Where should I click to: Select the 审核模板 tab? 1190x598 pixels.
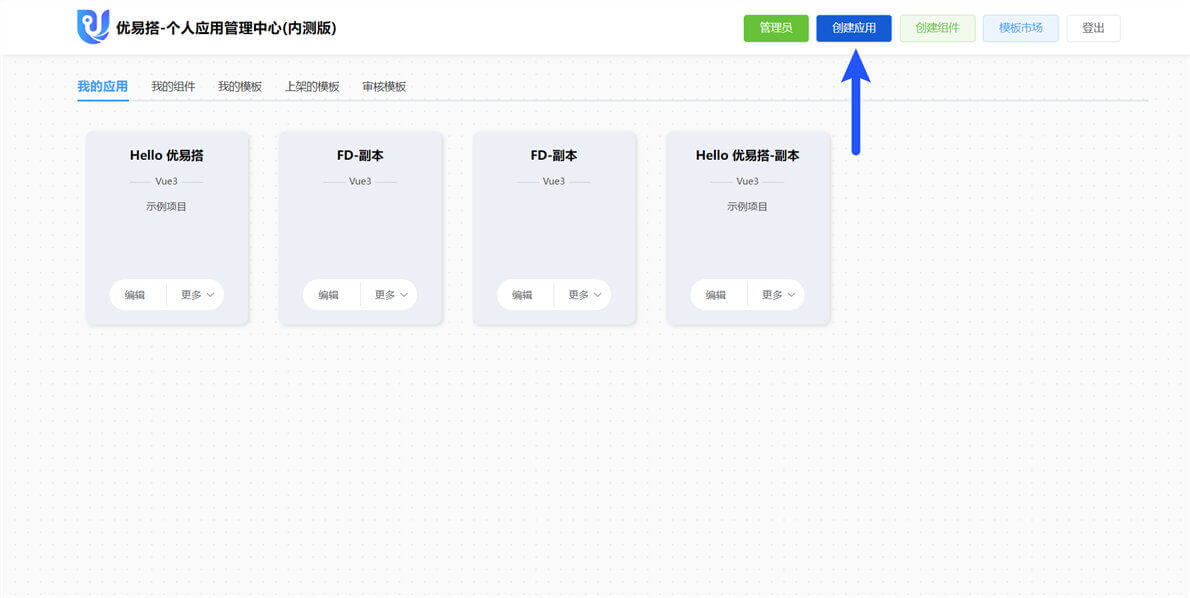pyautogui.click(x=384, y=87)
